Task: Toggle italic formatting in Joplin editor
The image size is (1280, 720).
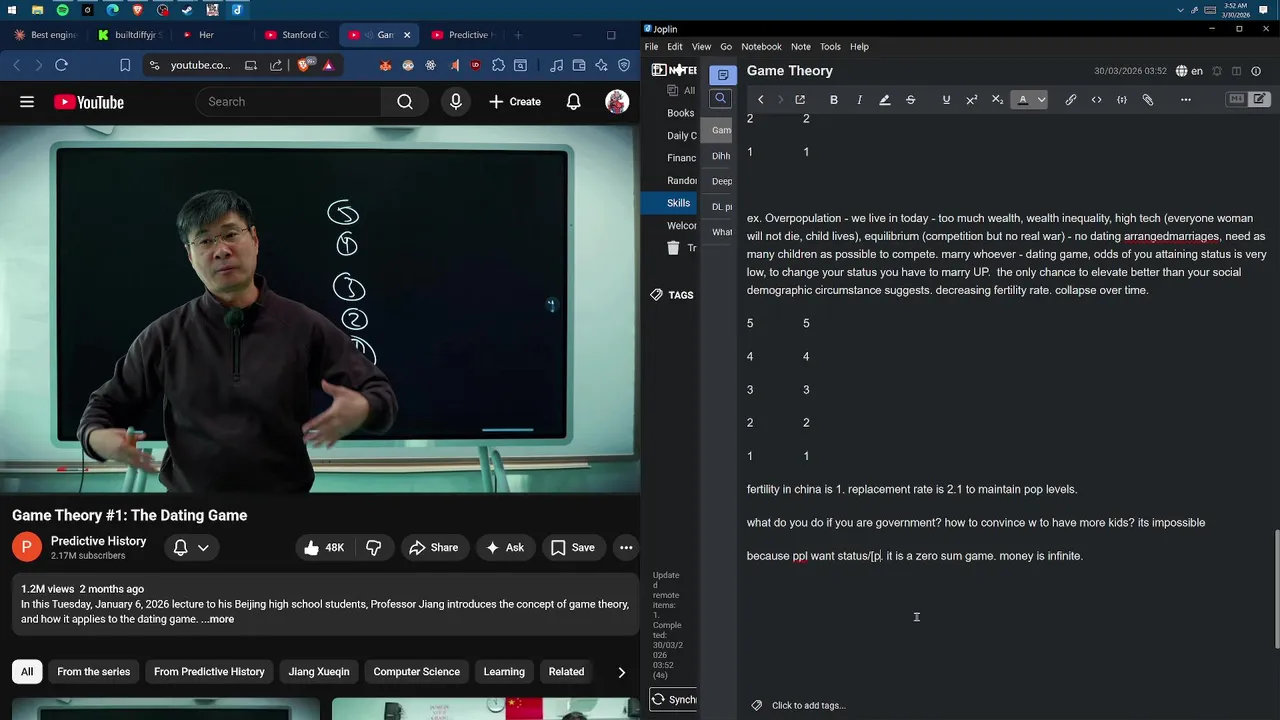Action: point(859,100)
